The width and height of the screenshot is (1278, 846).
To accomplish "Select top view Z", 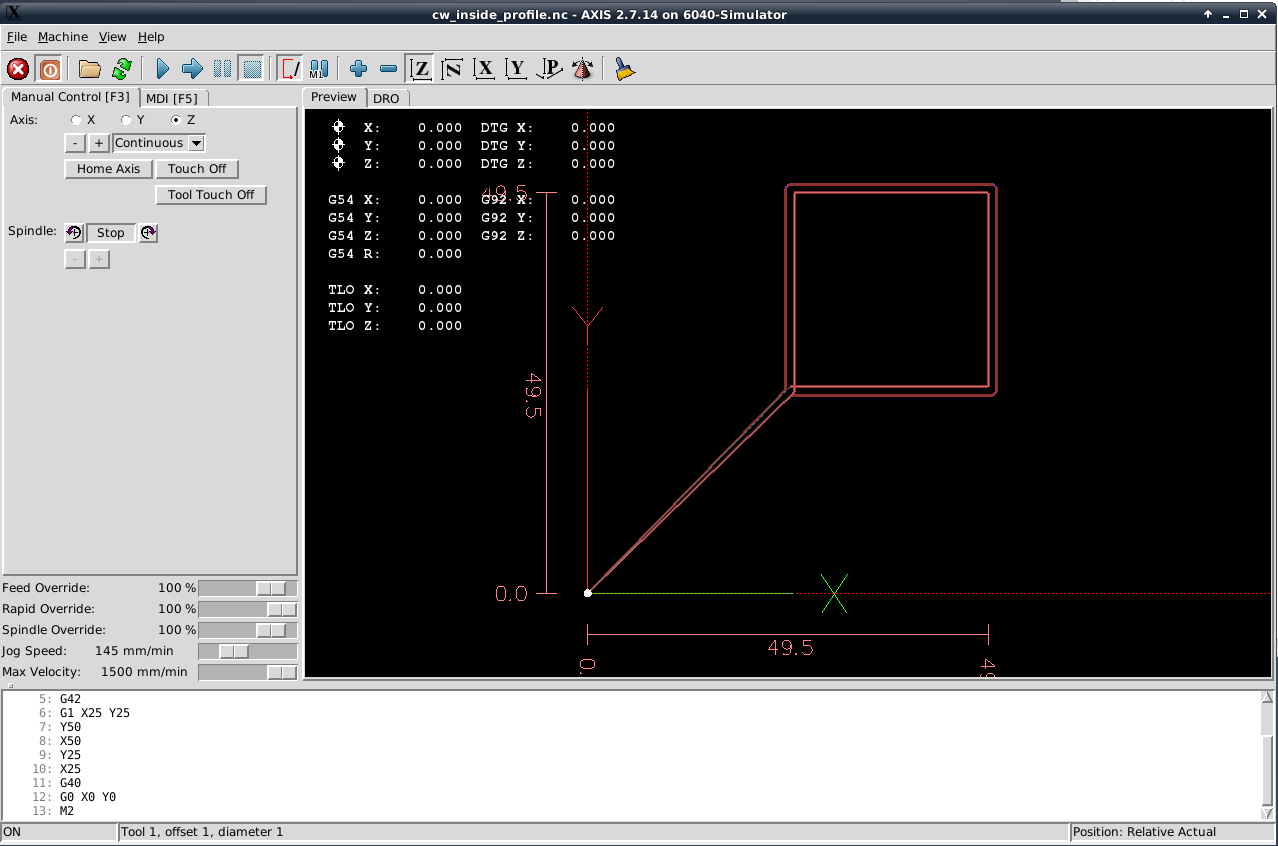I will 420,69.
